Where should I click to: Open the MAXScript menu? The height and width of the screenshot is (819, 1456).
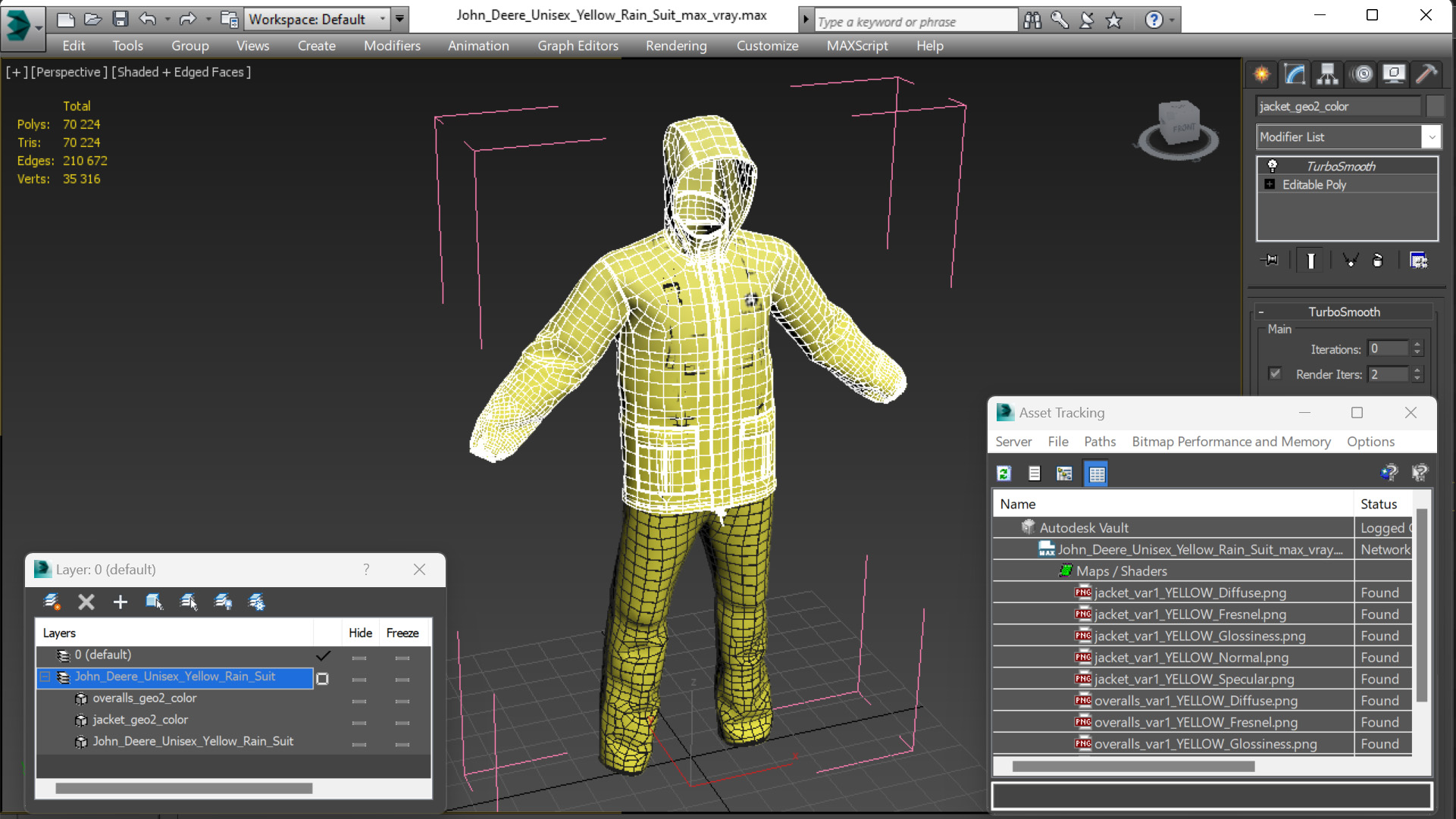[x=857, y=45]
